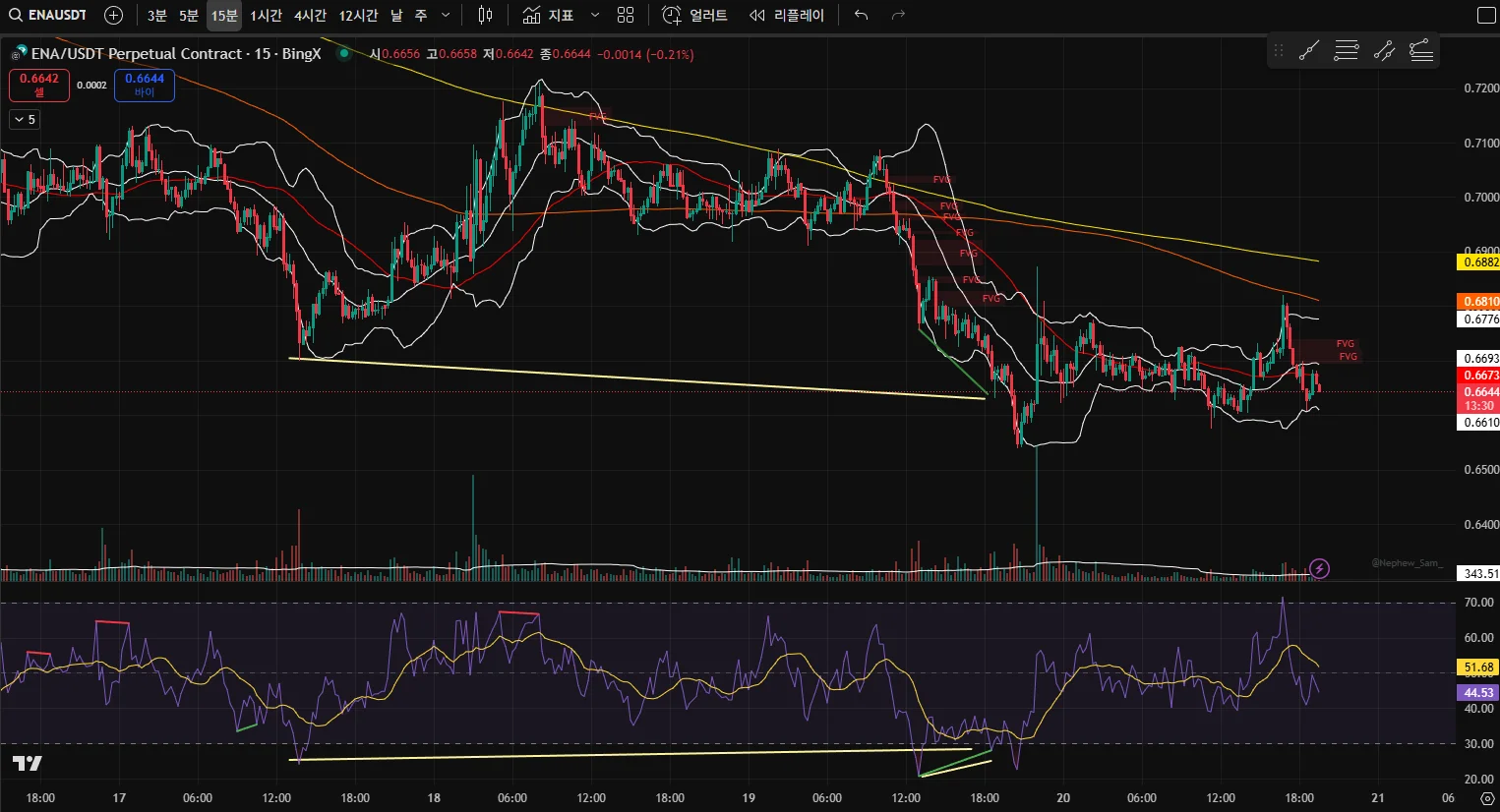Click the green market status dot
This screenshot has width=1500, height=812.
tap(343, 53)
